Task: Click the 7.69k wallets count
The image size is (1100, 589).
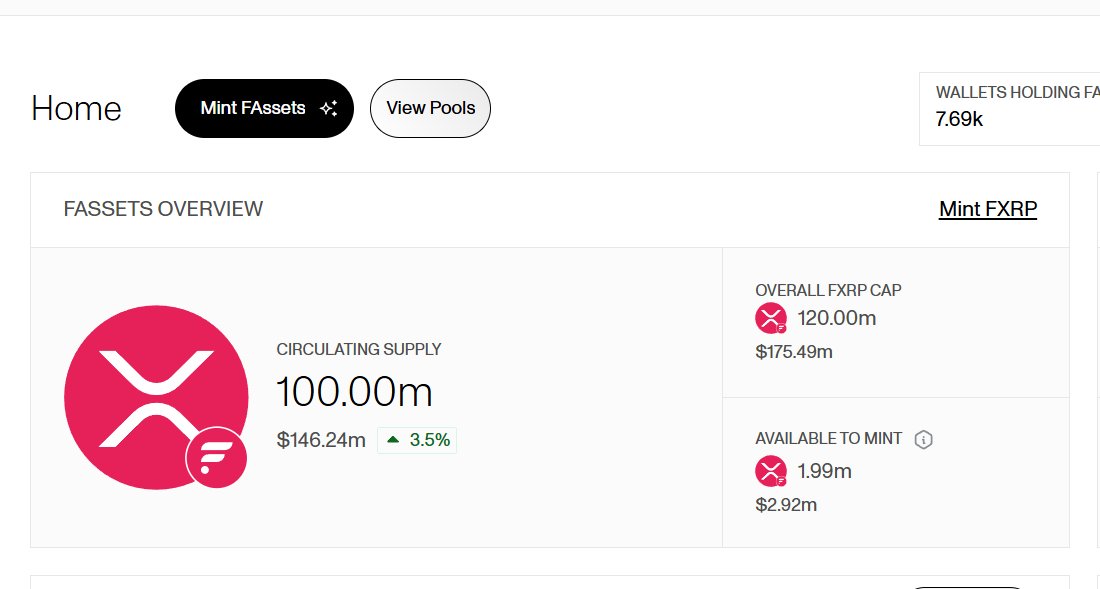Action: tap(959, 120)
